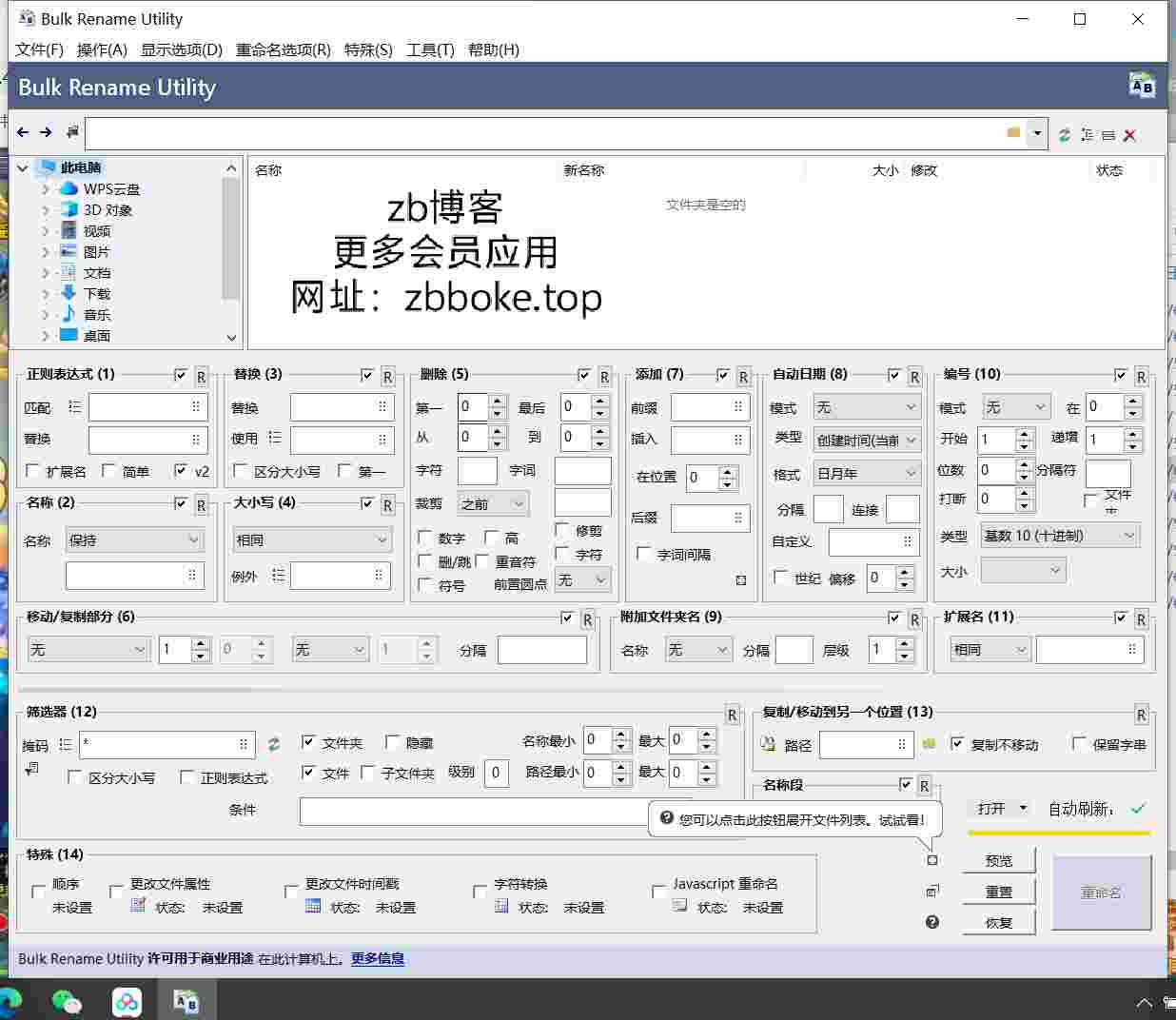Enable the 字词间隔 checkbox
This screenshot has width=1176, height=1020.
click(x=644, y=553)
